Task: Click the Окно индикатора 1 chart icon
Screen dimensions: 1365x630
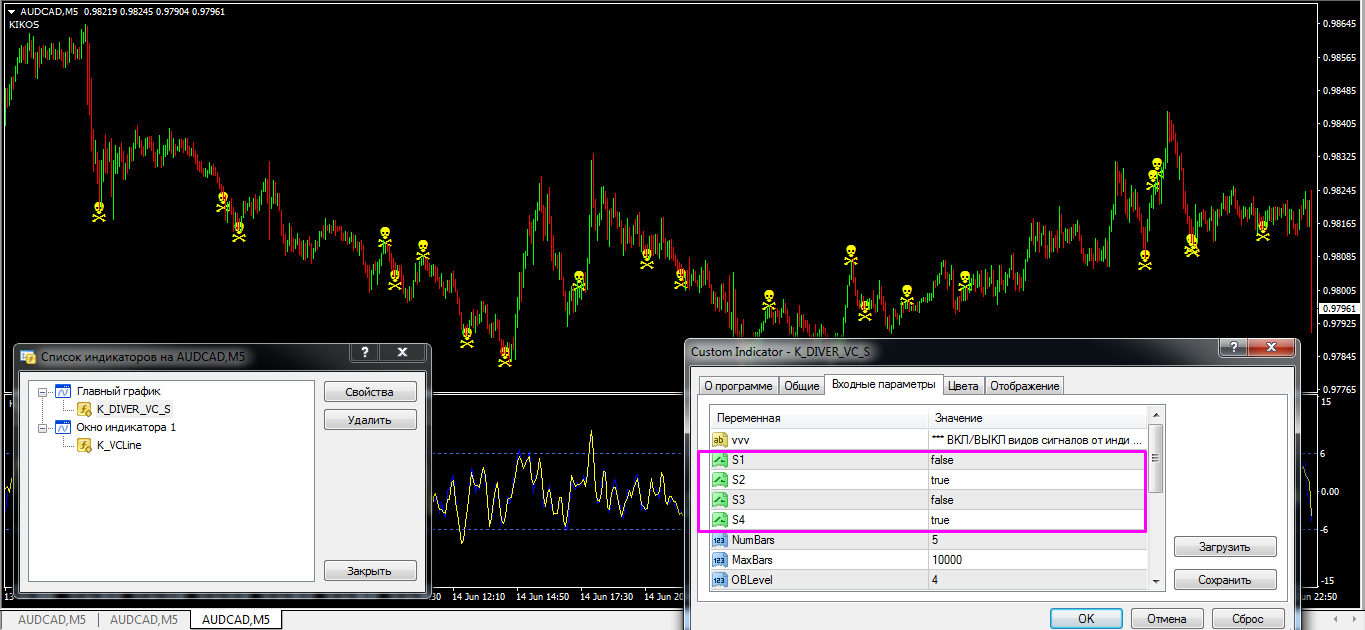Action: click(x=64, y=427)
